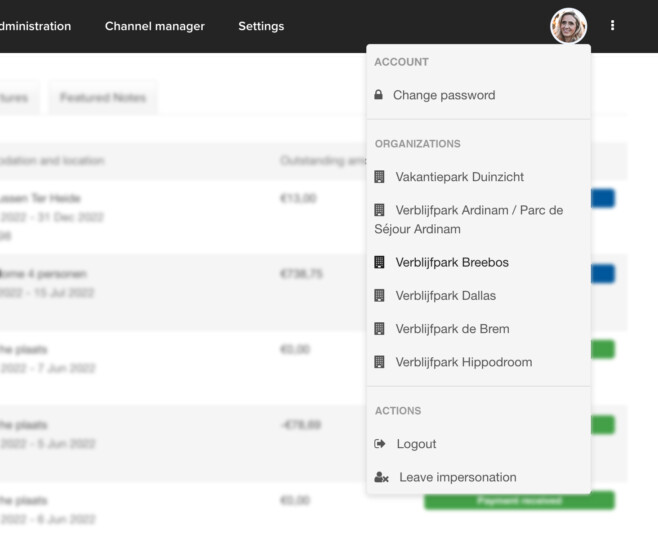Click the building icon next to Vakantiepark Duinzicht

(380, 177)
